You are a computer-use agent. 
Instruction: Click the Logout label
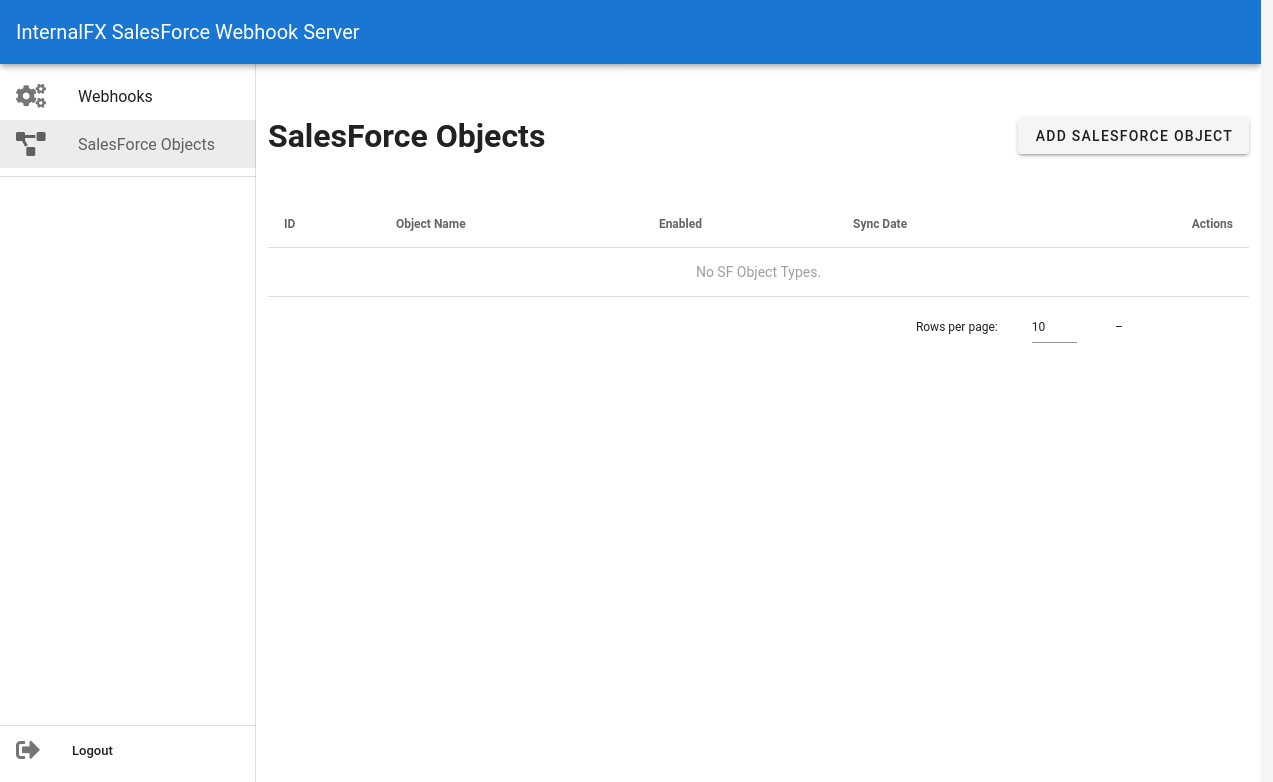click(92, 751)
